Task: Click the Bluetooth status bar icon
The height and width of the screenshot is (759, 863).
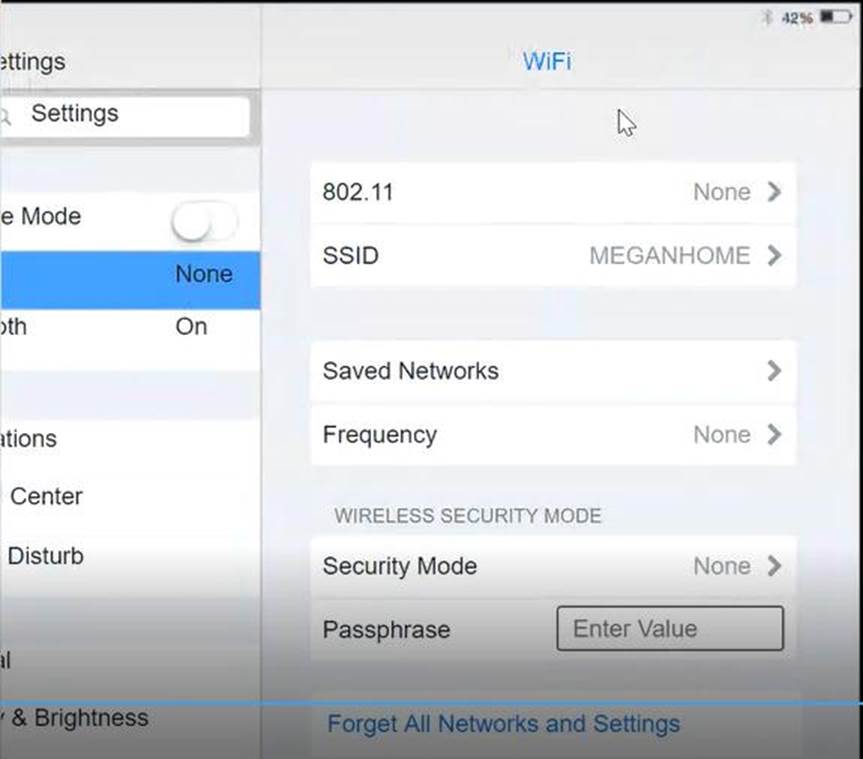Action: (x=768, y=18)
